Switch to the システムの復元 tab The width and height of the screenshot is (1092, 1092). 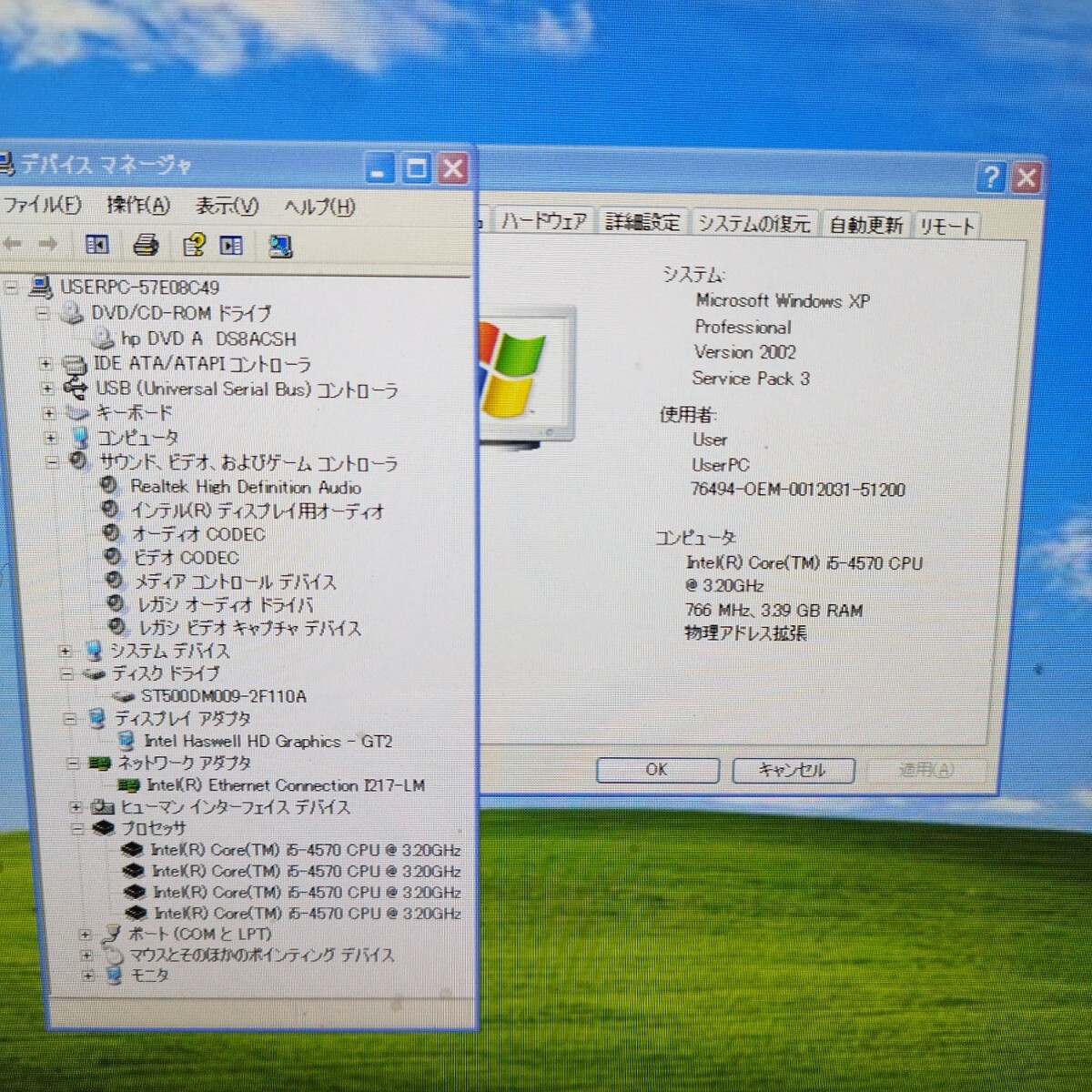(x=753, y=224)
